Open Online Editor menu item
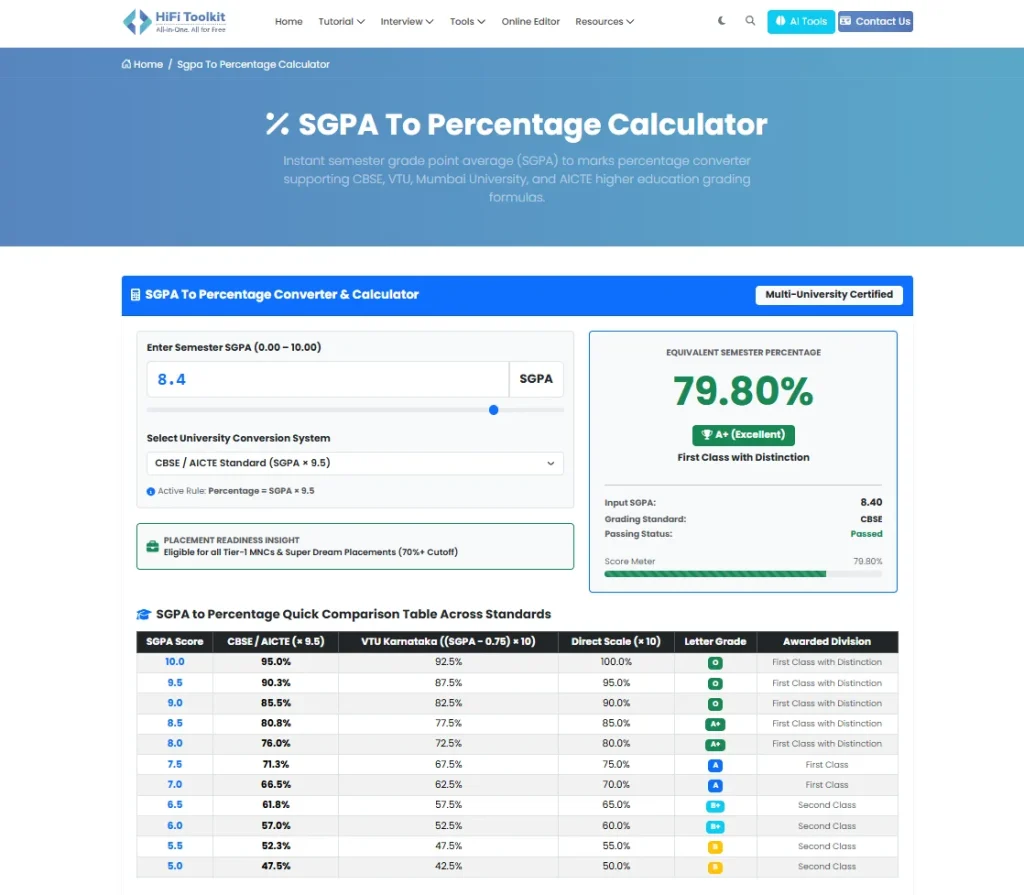Viewport: 1024px width, 895px height. [x=530, y=22]
